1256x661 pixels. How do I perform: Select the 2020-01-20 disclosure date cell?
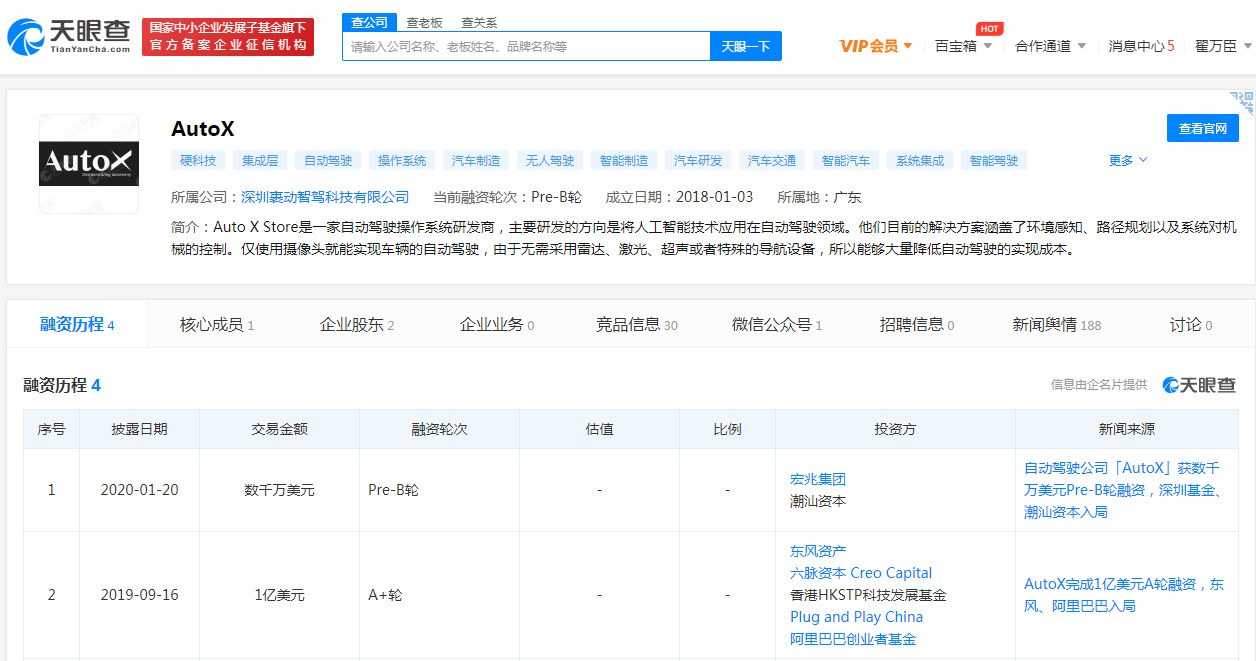click(140, 490)
